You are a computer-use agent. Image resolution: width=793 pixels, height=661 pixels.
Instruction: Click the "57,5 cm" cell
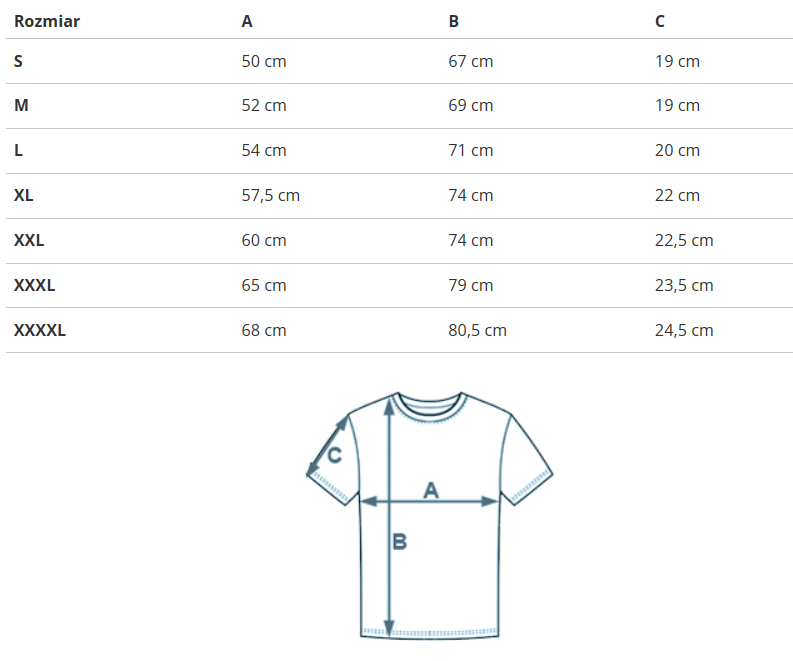point(271,195)
